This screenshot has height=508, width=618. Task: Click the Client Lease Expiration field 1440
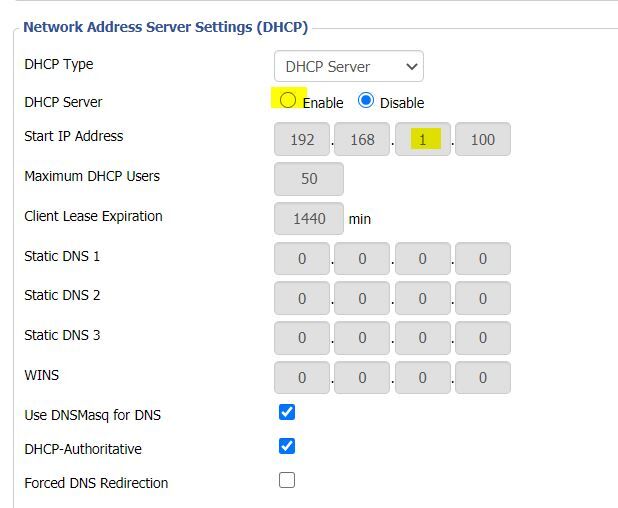309,219
